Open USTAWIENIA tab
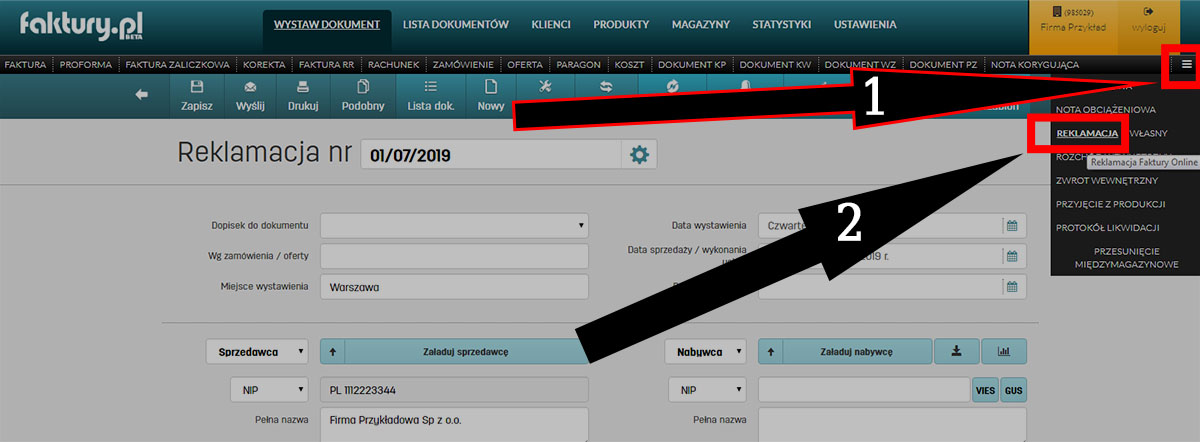This screenshot has height=442, width=1200. [865, 24]
